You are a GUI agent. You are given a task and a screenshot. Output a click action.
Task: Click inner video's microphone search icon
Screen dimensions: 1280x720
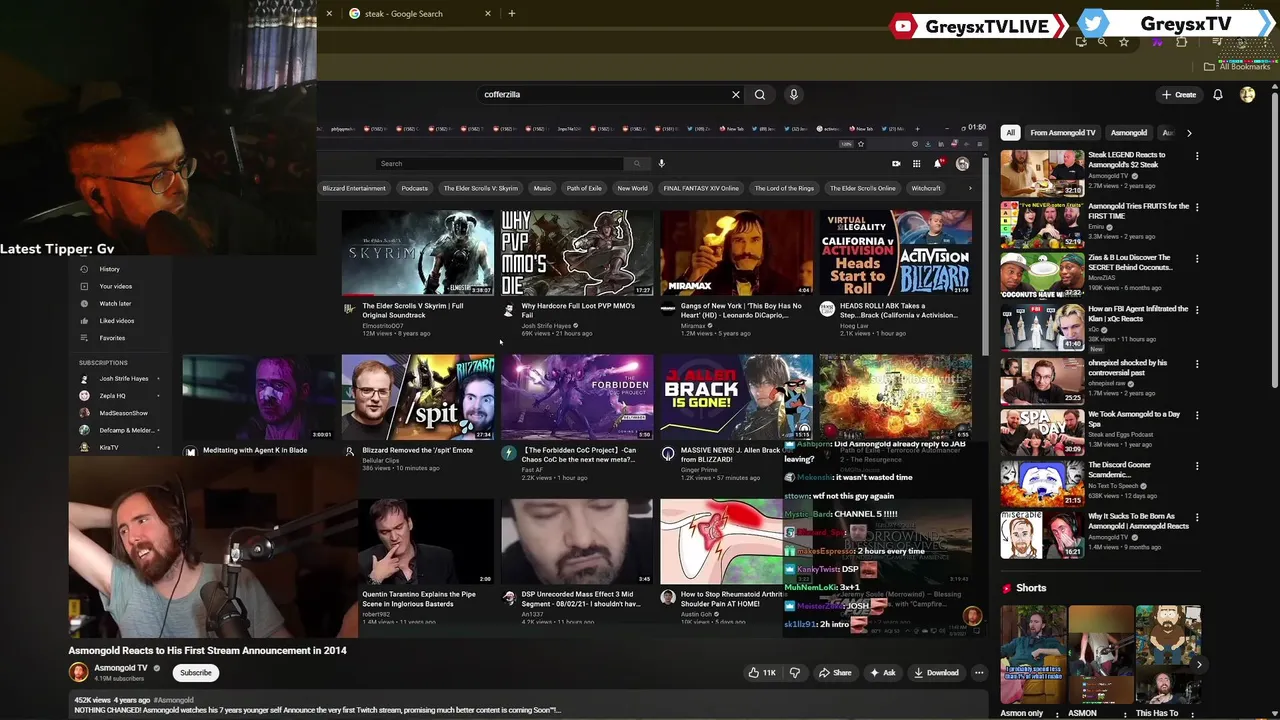(661, 163)
